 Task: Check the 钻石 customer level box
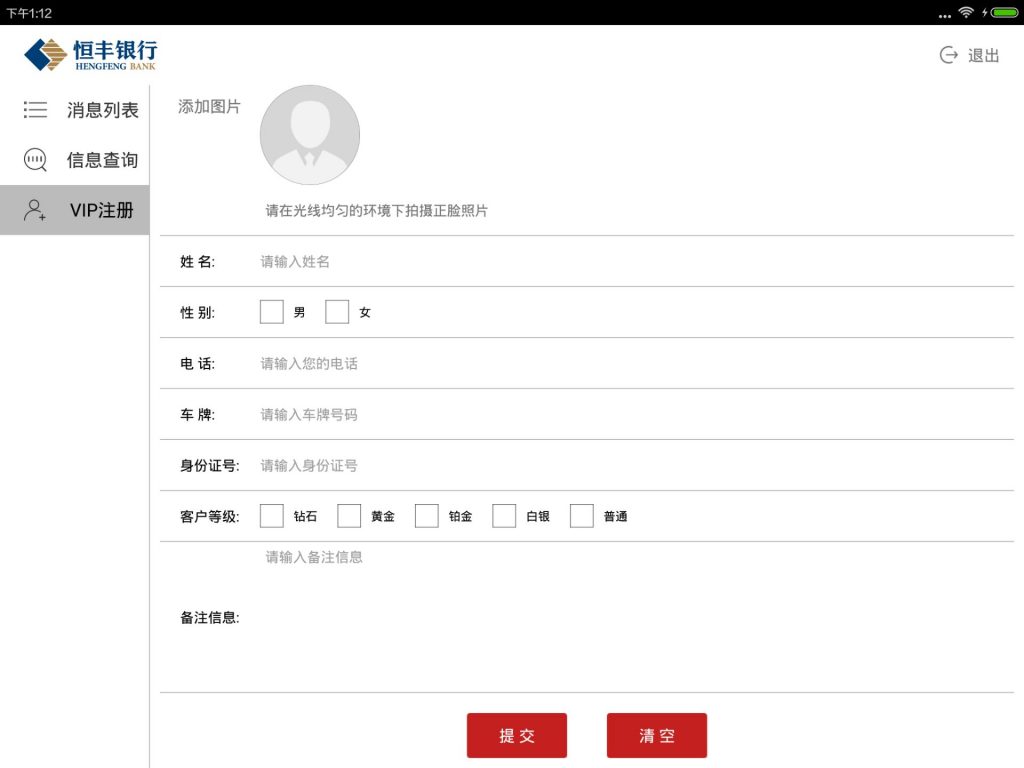[271, 516]
